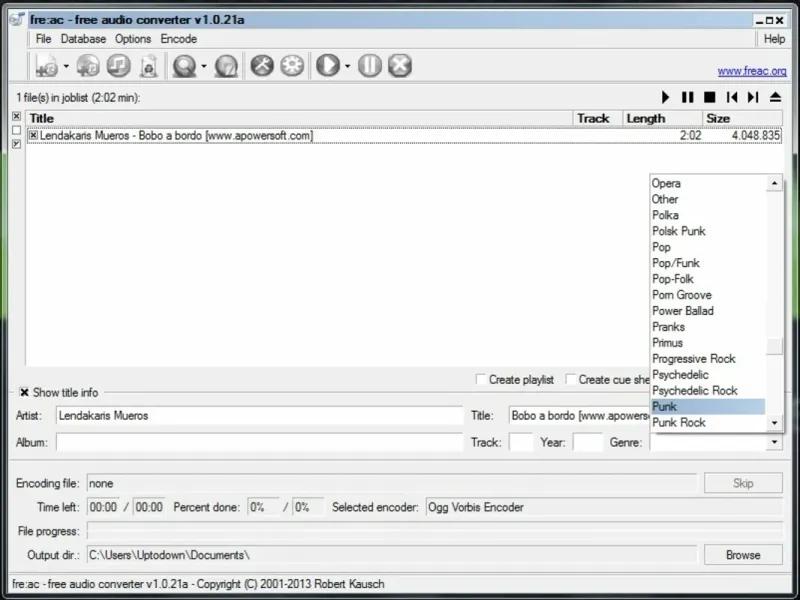Skip to previous track in joblist player
This screenshot has width=800, height=600.
(x=732, y=97)
